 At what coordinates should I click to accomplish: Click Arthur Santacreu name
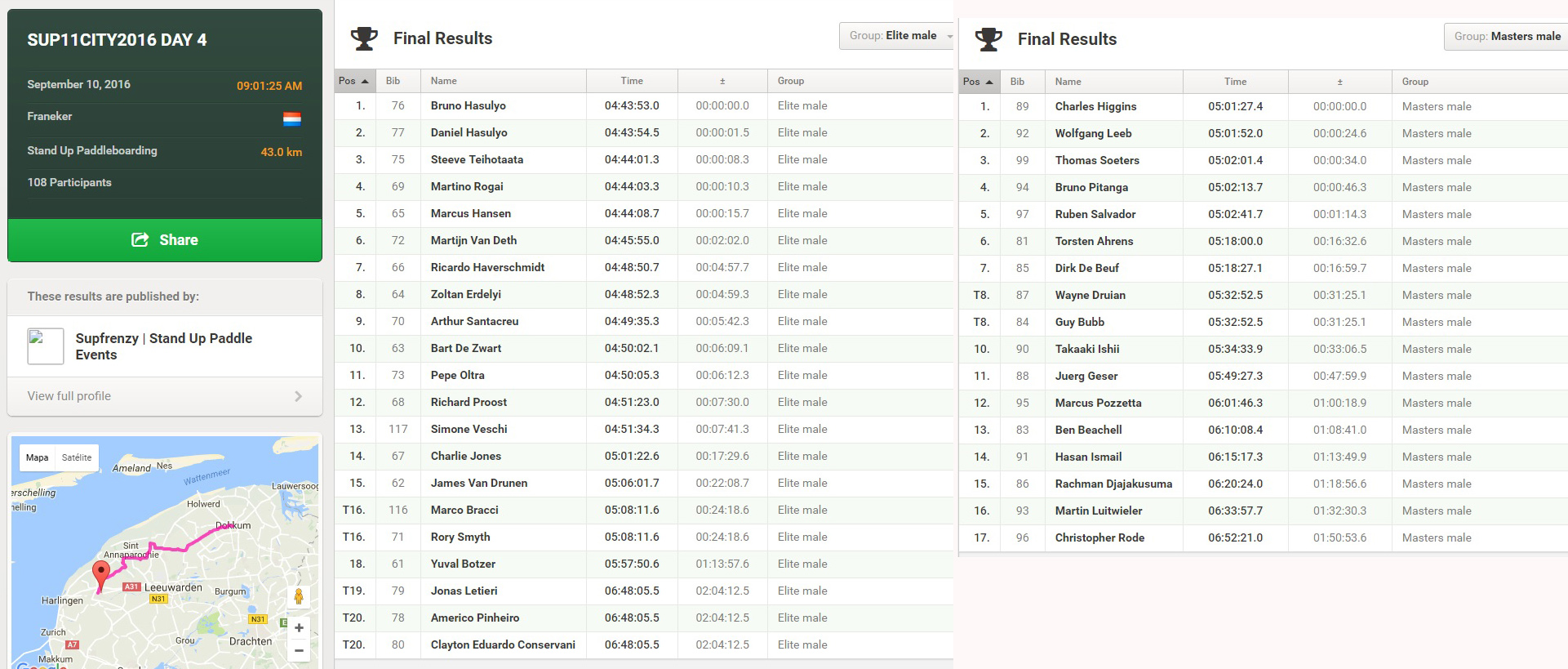click(475, 321)
